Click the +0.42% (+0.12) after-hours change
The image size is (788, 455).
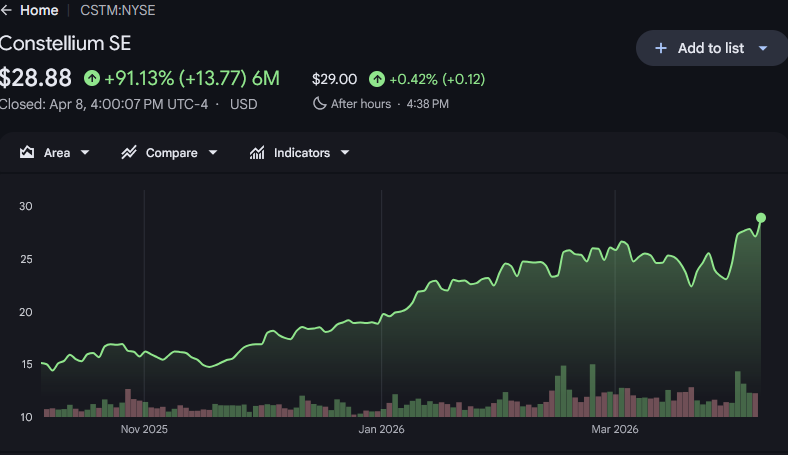click(x=437, y=79)
